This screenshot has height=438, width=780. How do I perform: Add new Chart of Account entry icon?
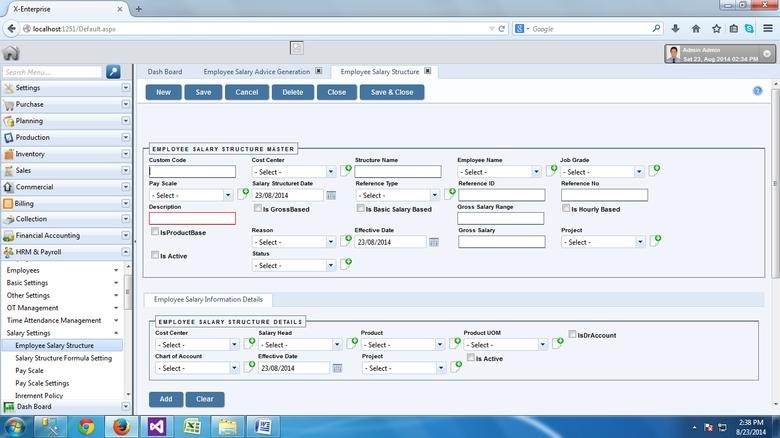(249, 366)
